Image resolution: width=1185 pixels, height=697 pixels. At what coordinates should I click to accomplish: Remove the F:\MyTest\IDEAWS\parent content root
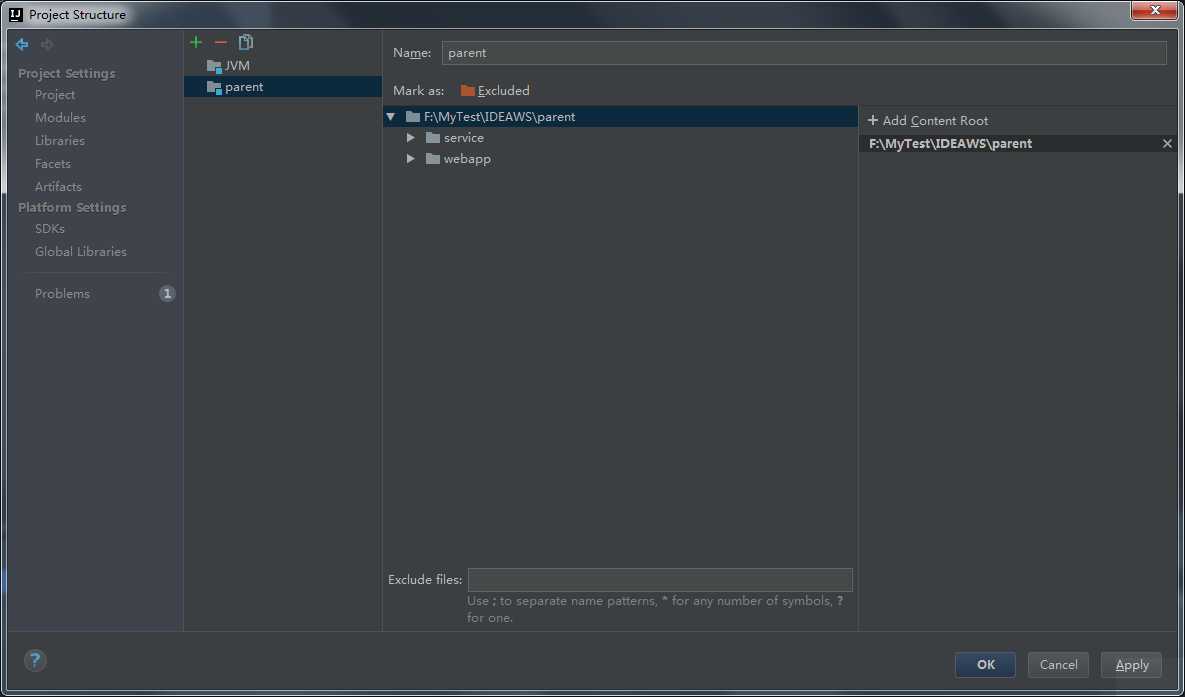coord(1167,144)
